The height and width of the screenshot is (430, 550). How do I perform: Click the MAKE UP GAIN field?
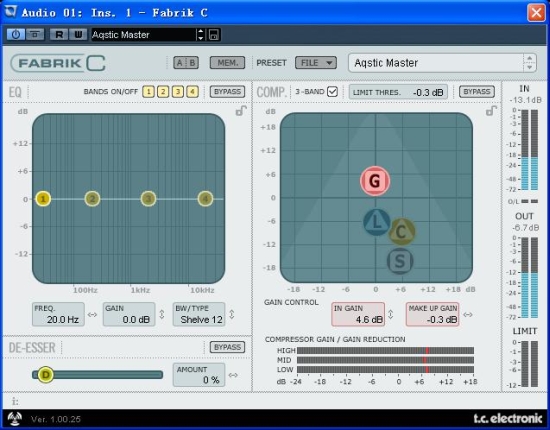coord(432,314)
